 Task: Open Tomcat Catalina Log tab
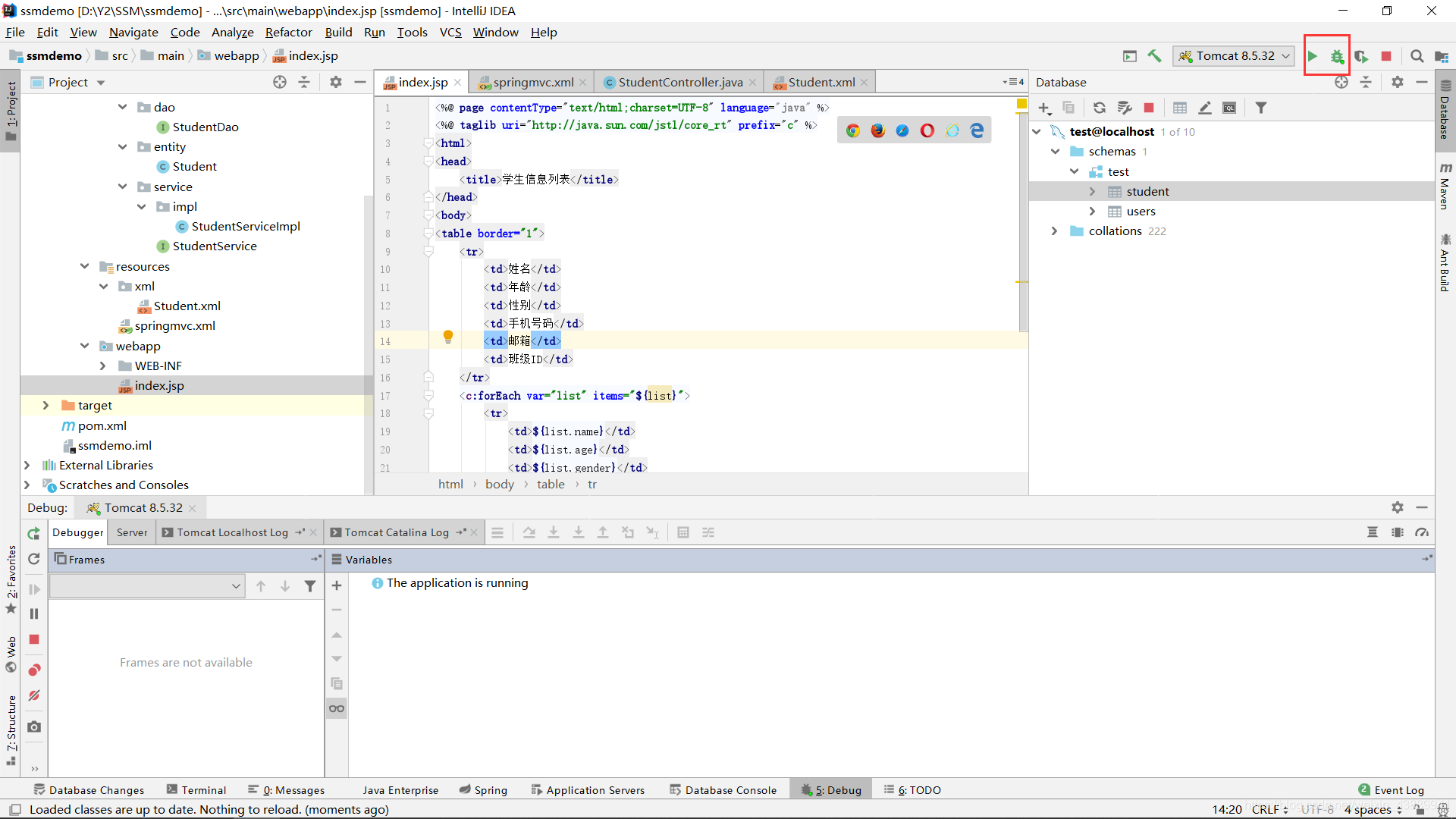pos(397,532)
